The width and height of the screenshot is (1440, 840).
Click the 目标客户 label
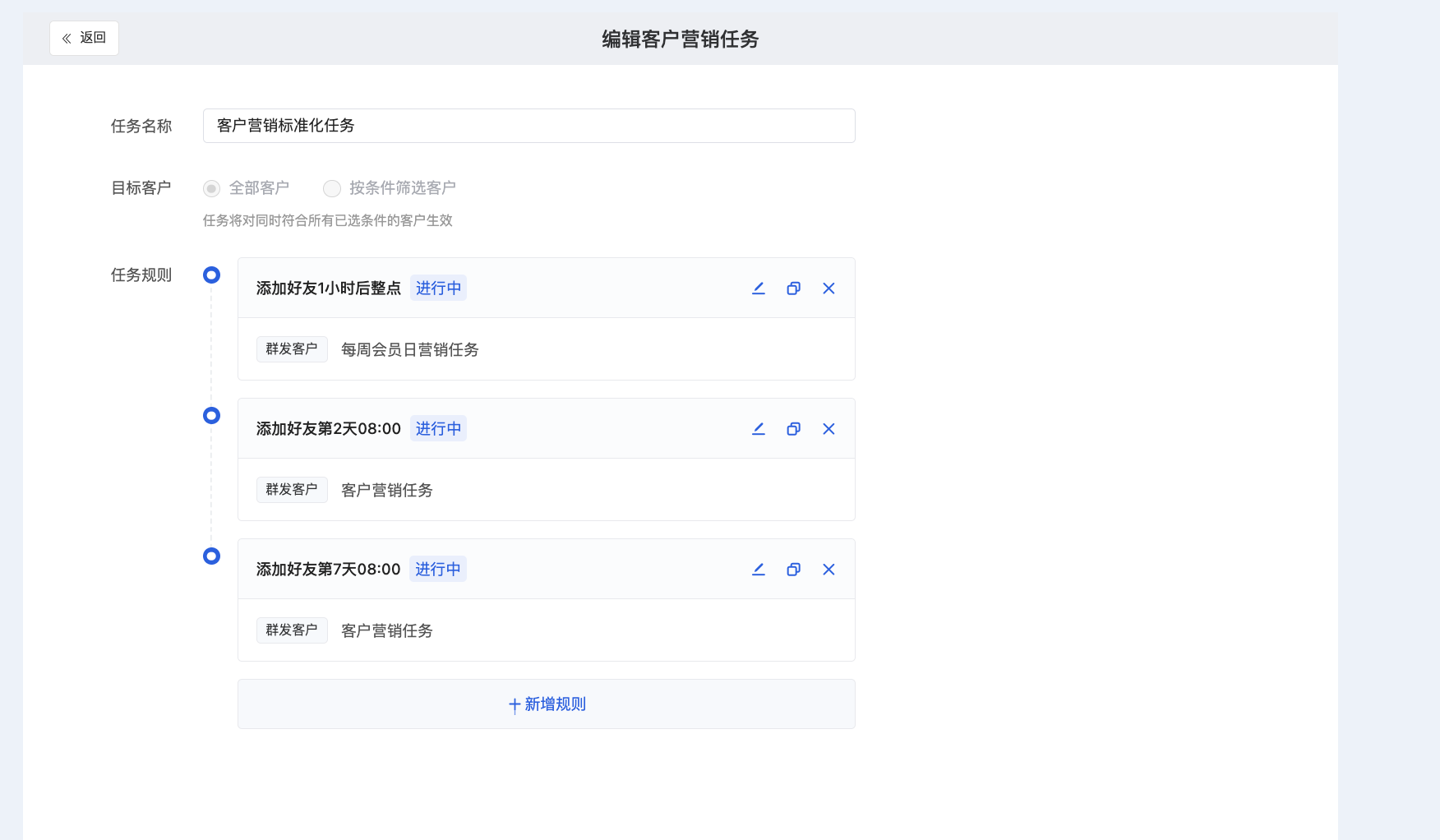coord(141,187)
